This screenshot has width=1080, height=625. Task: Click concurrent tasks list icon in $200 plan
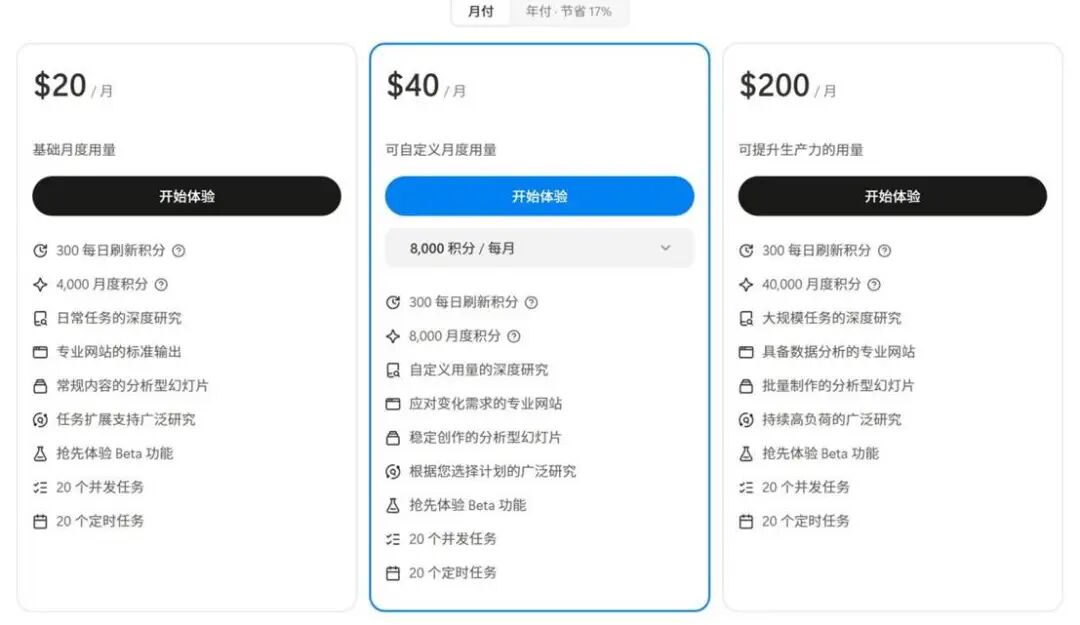tap(746, 487)
